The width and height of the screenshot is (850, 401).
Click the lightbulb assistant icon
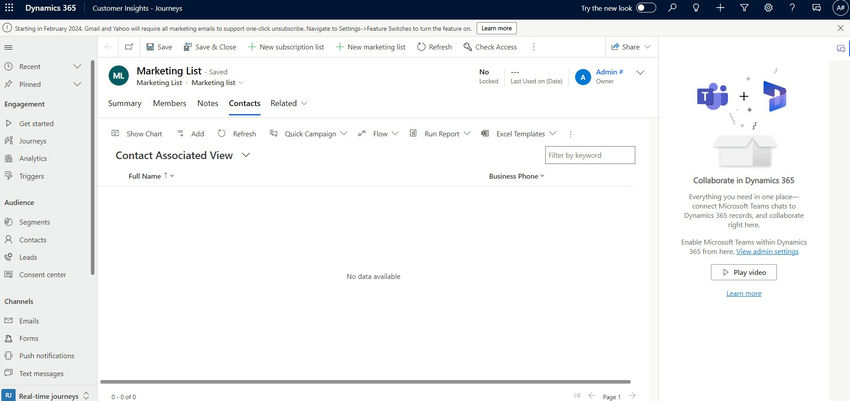coord(696,8)
